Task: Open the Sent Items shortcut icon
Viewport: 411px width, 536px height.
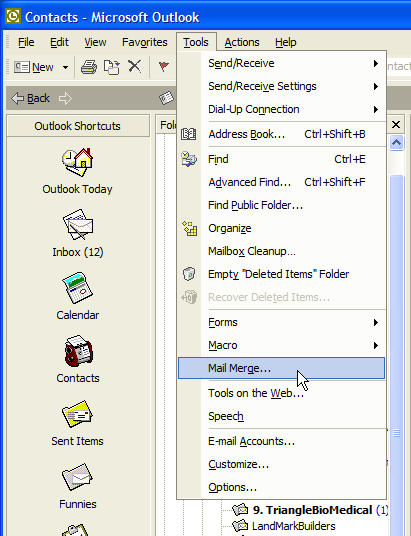Action: point(77,414)
